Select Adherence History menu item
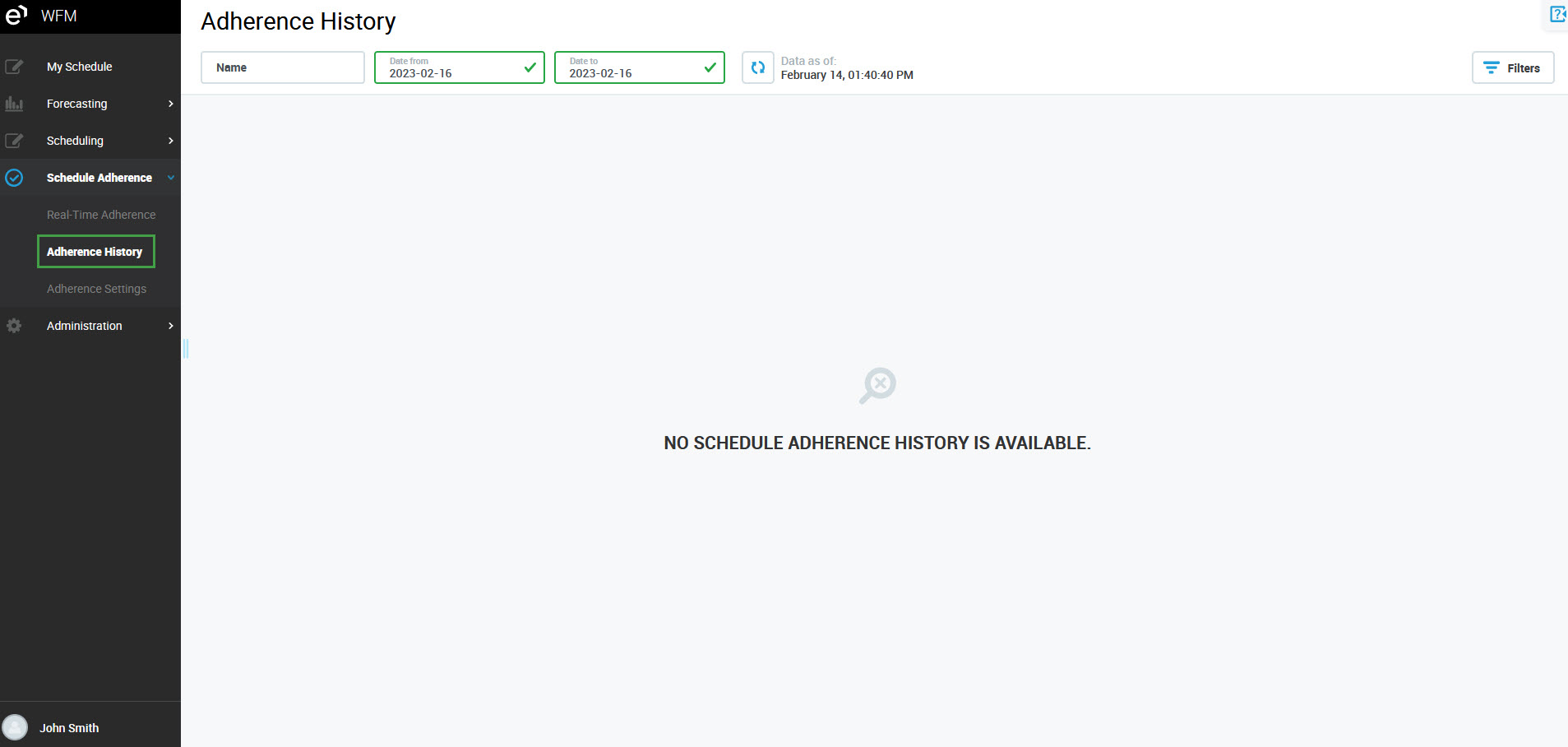This screenshot has width=1568, height=747. coord(95,252)
